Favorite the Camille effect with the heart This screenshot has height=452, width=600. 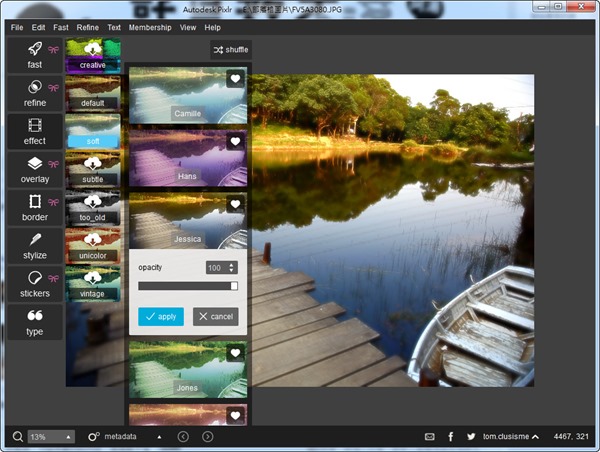coord(235,79)
